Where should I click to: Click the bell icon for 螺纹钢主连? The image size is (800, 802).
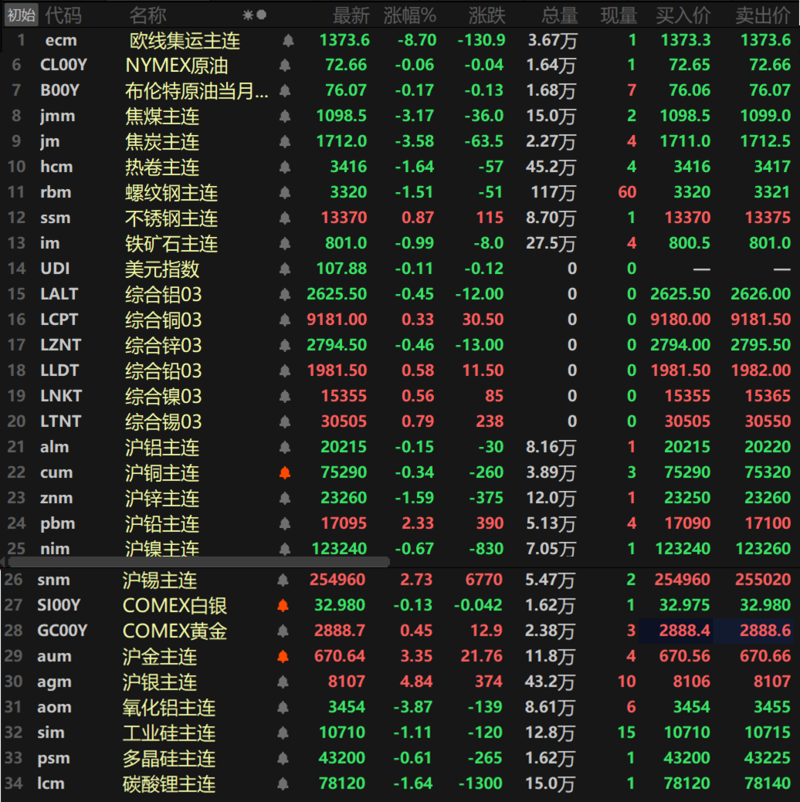coord(285,192)
